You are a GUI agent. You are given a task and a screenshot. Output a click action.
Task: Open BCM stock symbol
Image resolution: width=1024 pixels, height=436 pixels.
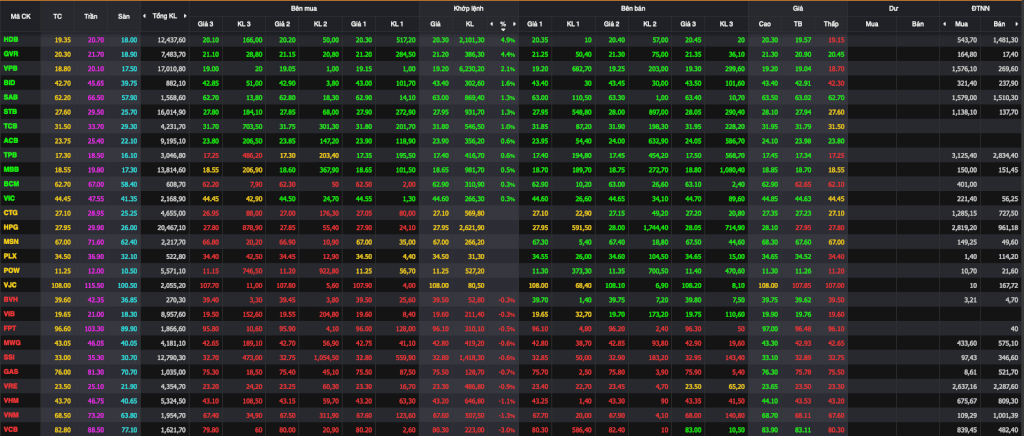coord(10,183)
